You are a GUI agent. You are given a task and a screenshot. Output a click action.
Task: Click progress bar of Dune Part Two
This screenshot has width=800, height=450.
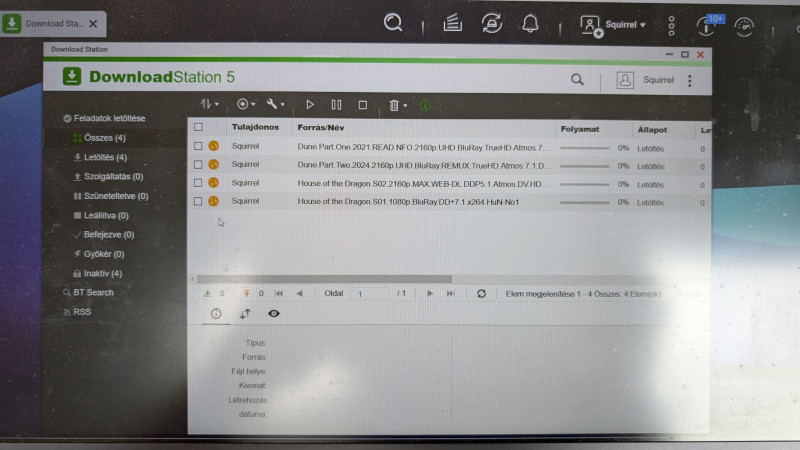(584, 166)
